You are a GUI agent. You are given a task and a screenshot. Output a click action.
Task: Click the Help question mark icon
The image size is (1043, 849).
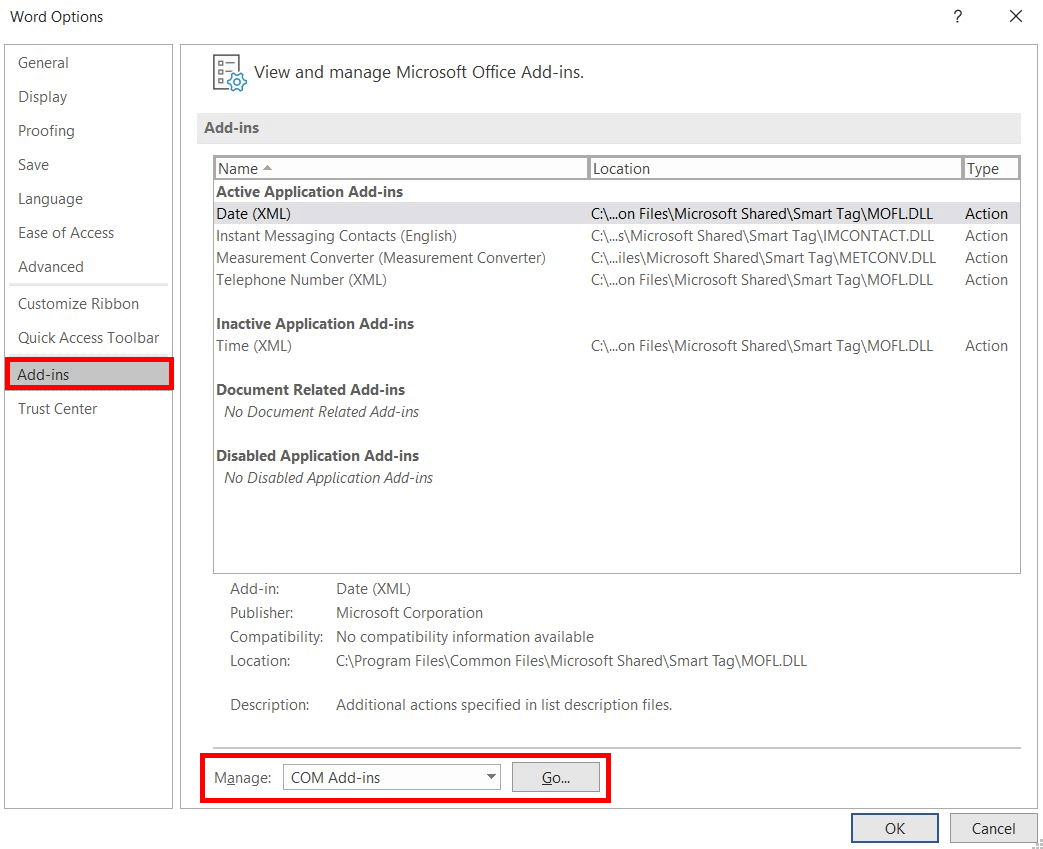coord(957,16)
